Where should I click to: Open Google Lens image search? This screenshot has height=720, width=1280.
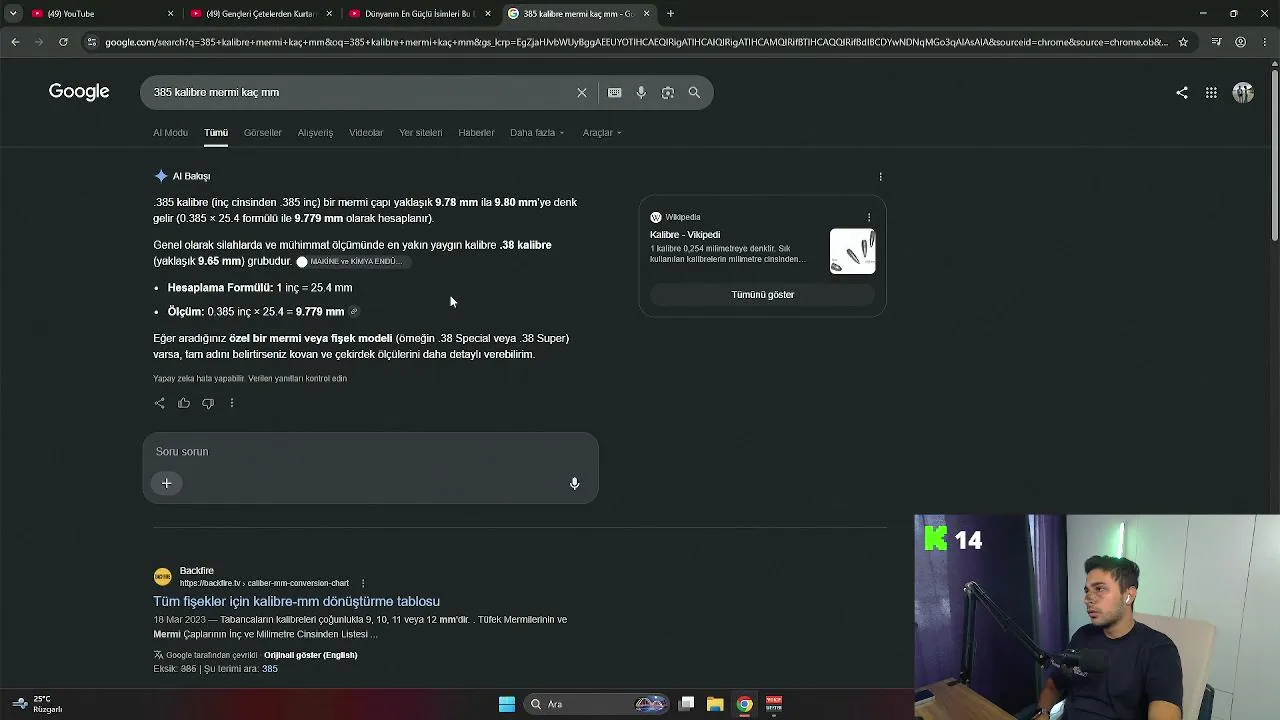point(668,92)
